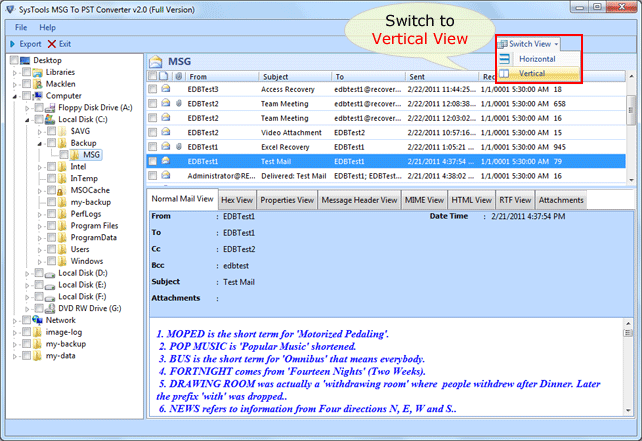The height and width of the screenshot is (441, 642).
Task: Expand the Users folder node
Action: click(40, 250)
